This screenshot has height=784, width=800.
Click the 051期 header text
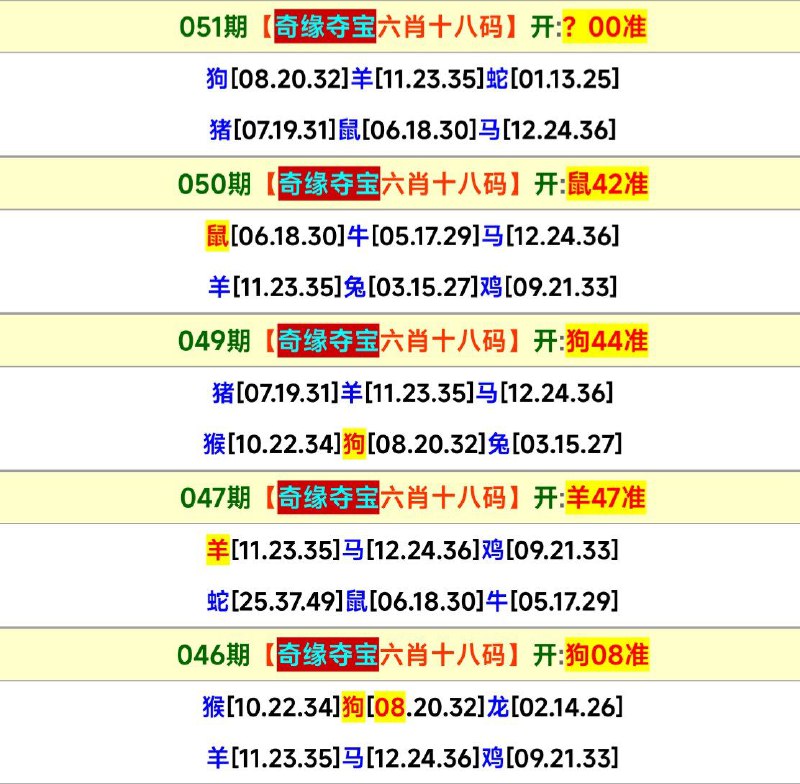point(214,27)
